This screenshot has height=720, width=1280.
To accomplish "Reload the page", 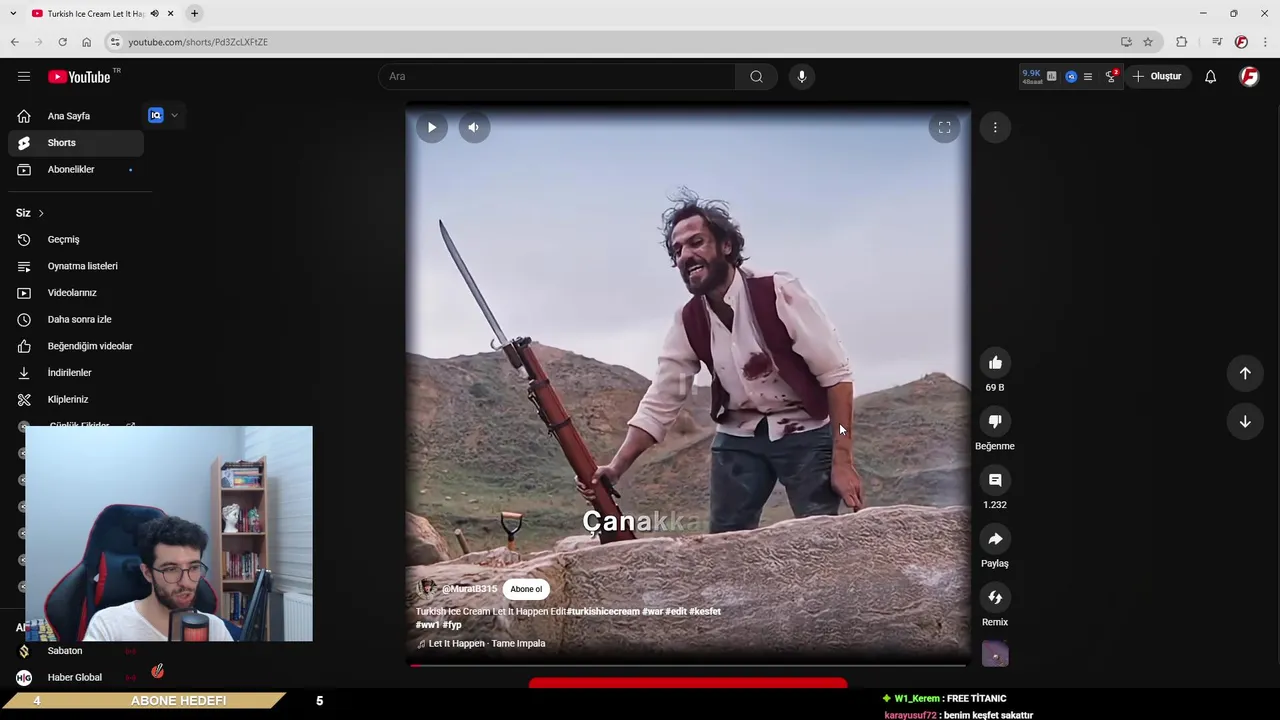I will pyautogui.click(x=62, y=42).
